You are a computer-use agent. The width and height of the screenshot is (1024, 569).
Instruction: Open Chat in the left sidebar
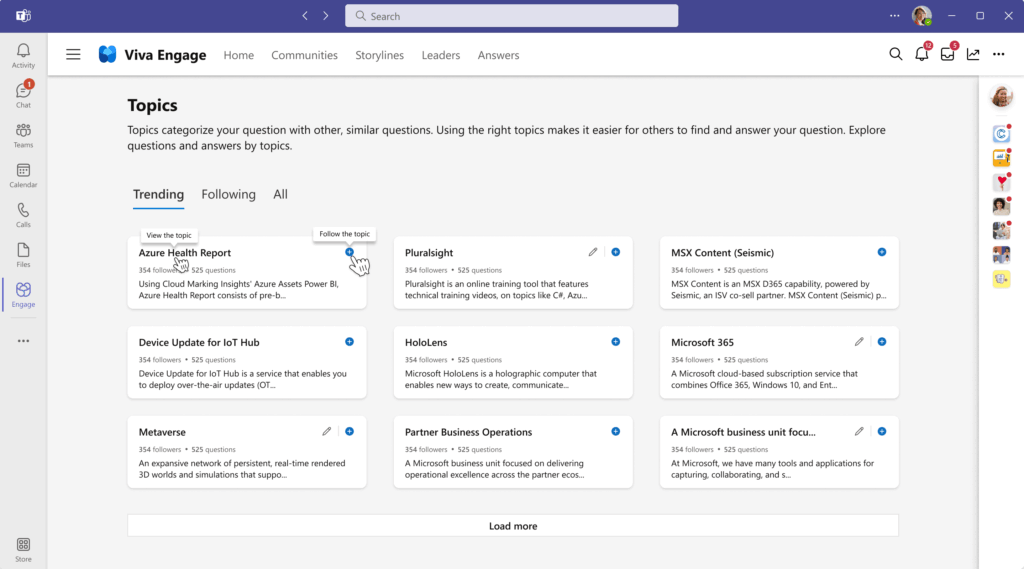pos(23,95)
